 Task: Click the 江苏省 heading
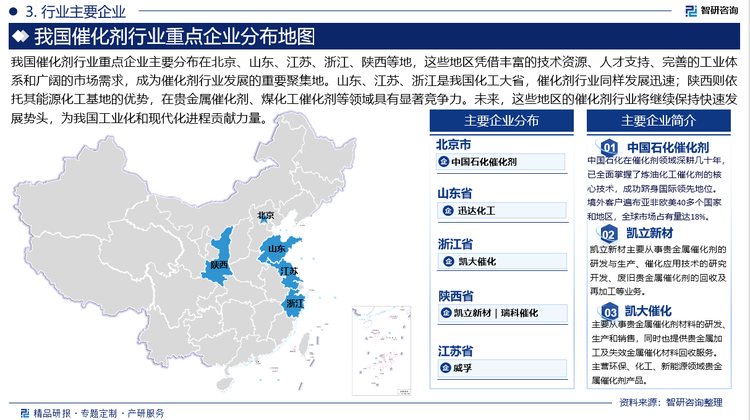[455, 352]
